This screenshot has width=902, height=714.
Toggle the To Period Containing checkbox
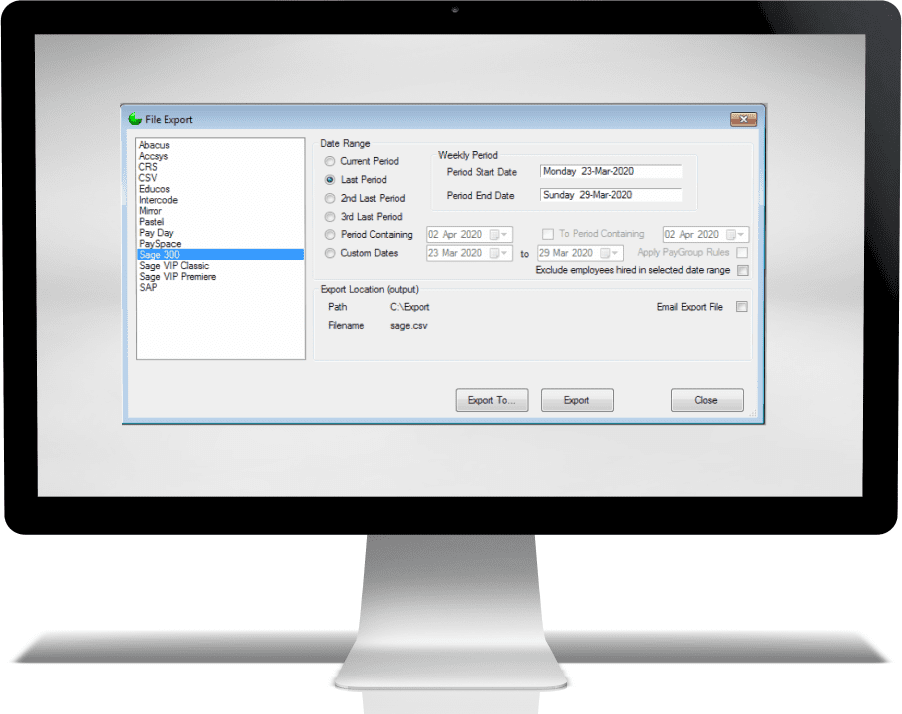[548, 234]
